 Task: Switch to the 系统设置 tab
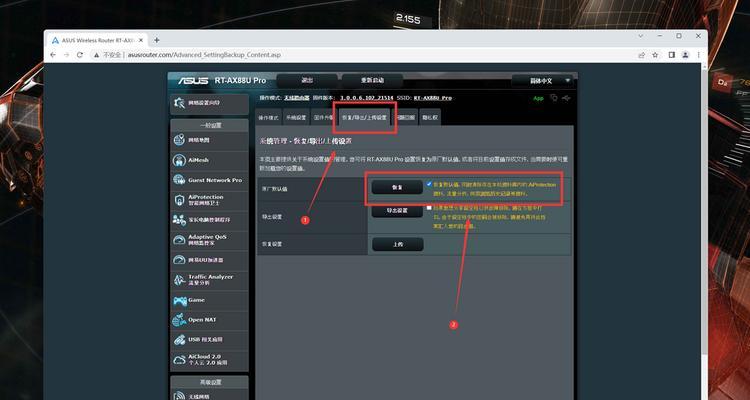[x=296, y=117]
